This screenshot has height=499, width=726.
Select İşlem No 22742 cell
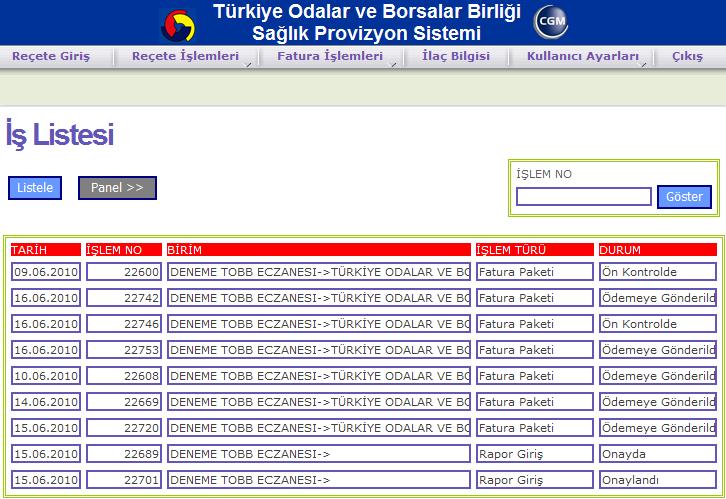coord(124,298)
